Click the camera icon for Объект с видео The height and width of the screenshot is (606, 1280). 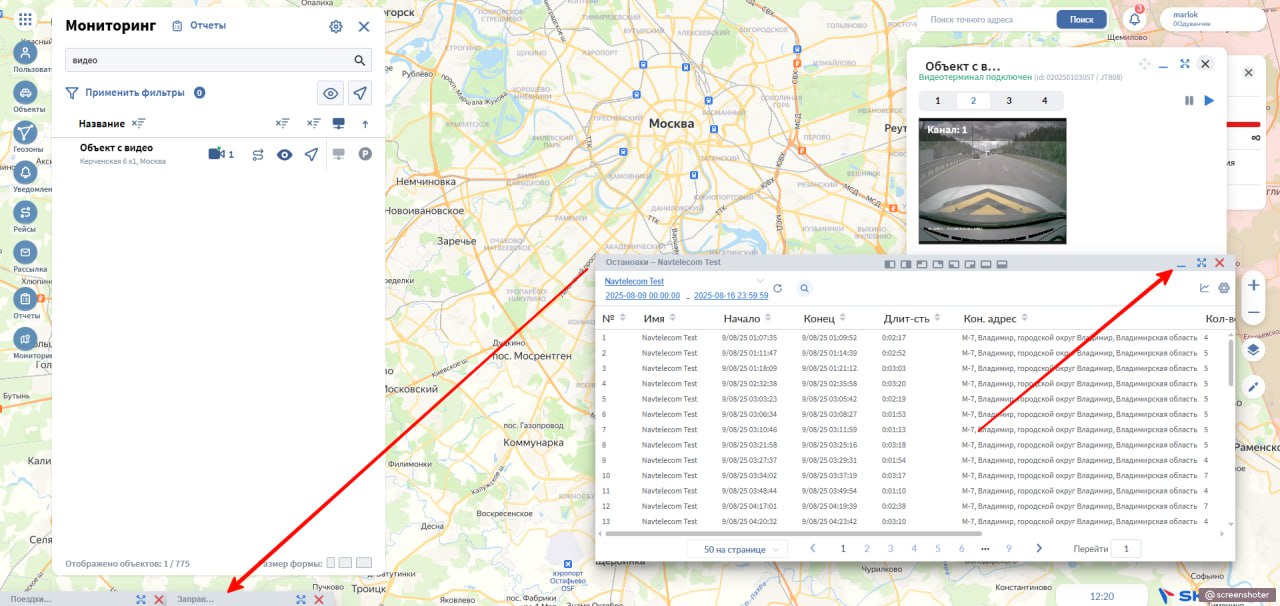click(x=216, y=154)
